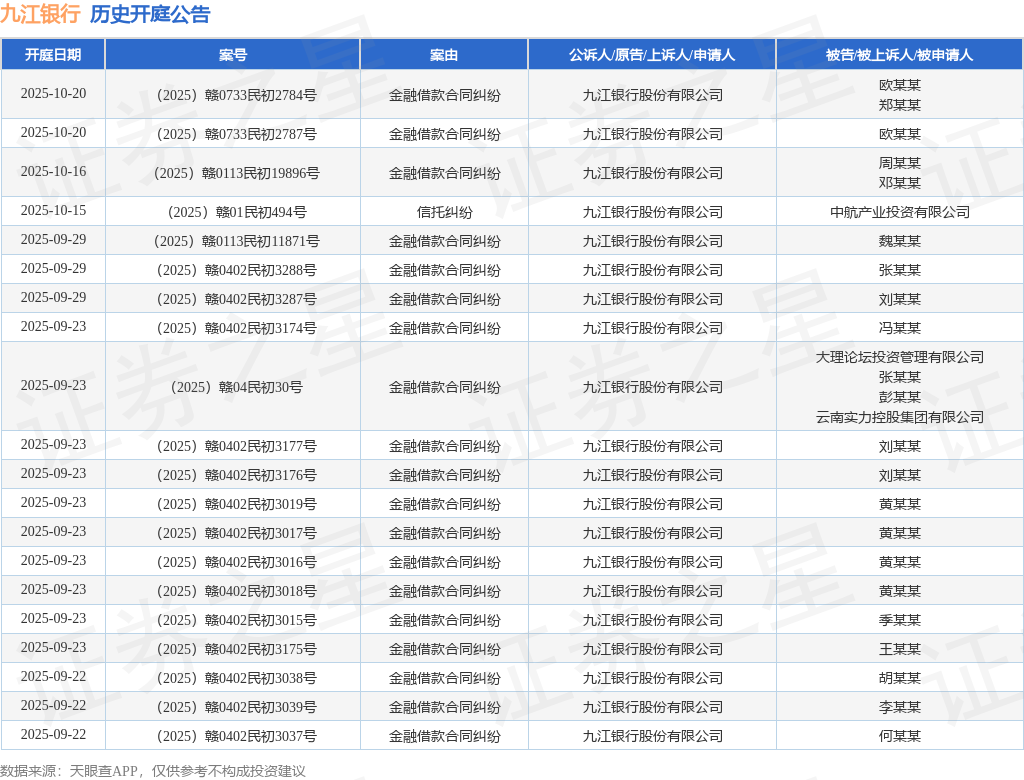The width and height of the screenshot is (1024, 780).
Task: Click the 公诉人/原告/上诉人/申请人 column header
Action: point(652,55)
